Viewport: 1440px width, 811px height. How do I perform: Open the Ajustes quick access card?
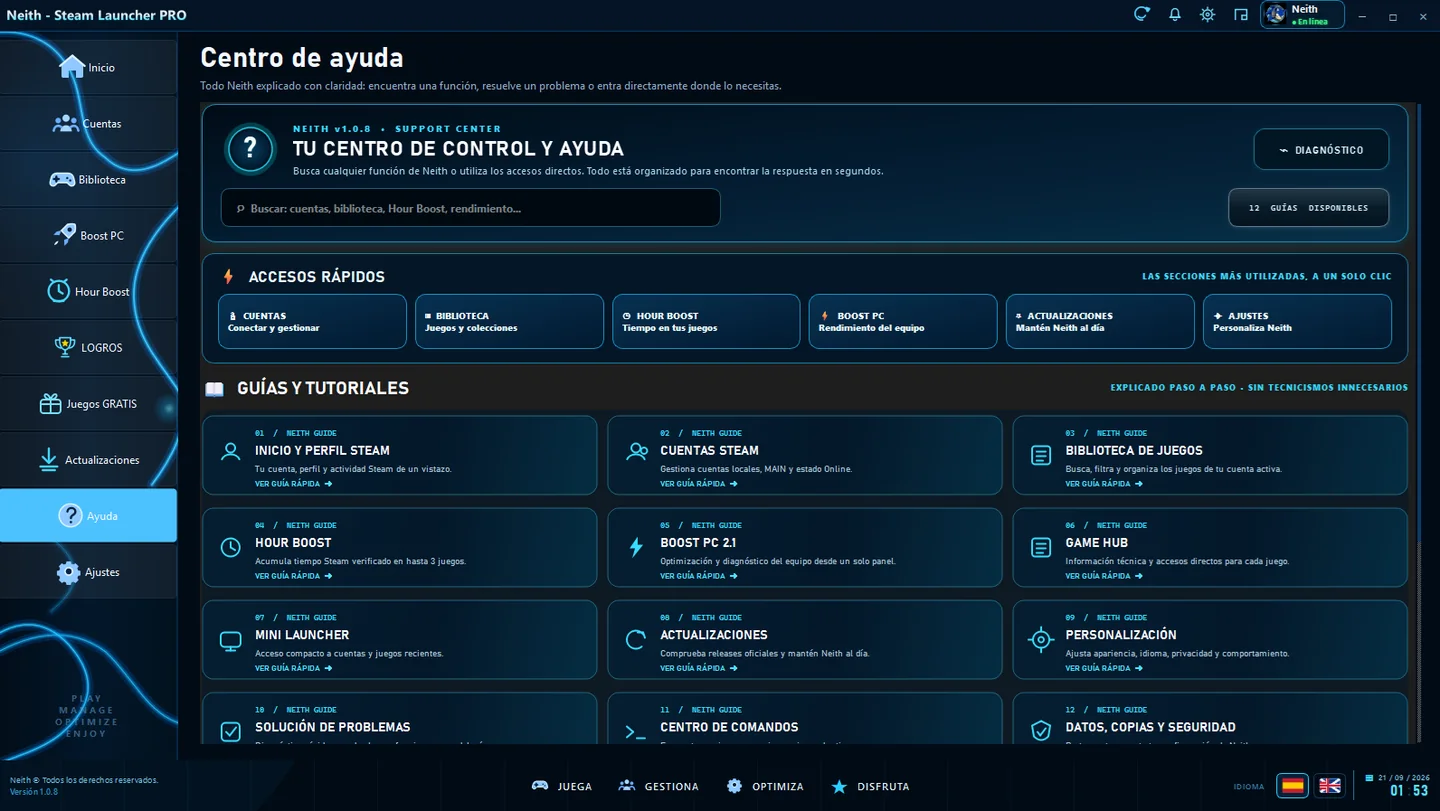coord(1297,321)
